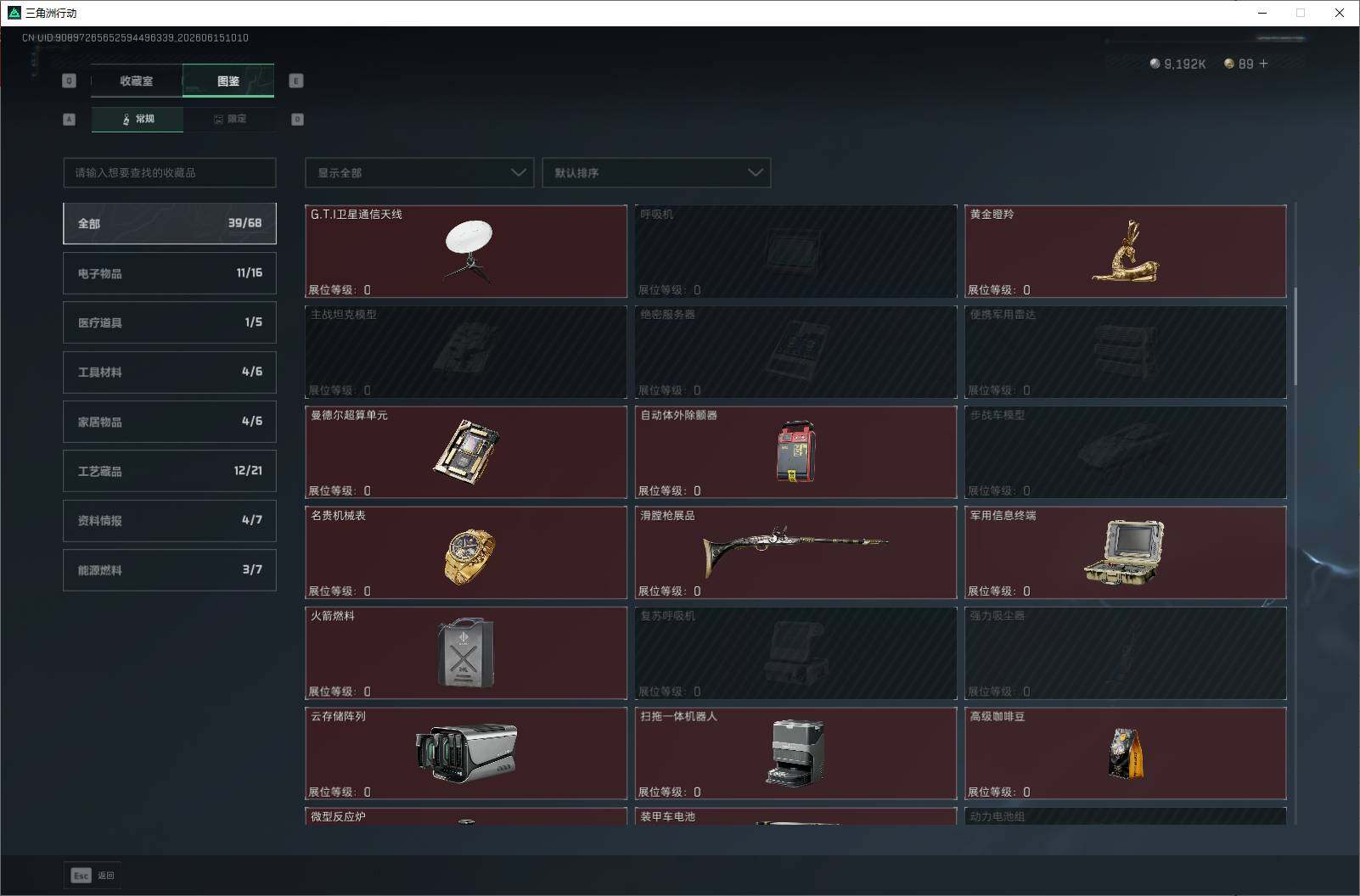
Task: Select the 电子物品 category
Action: pos(170,273)
